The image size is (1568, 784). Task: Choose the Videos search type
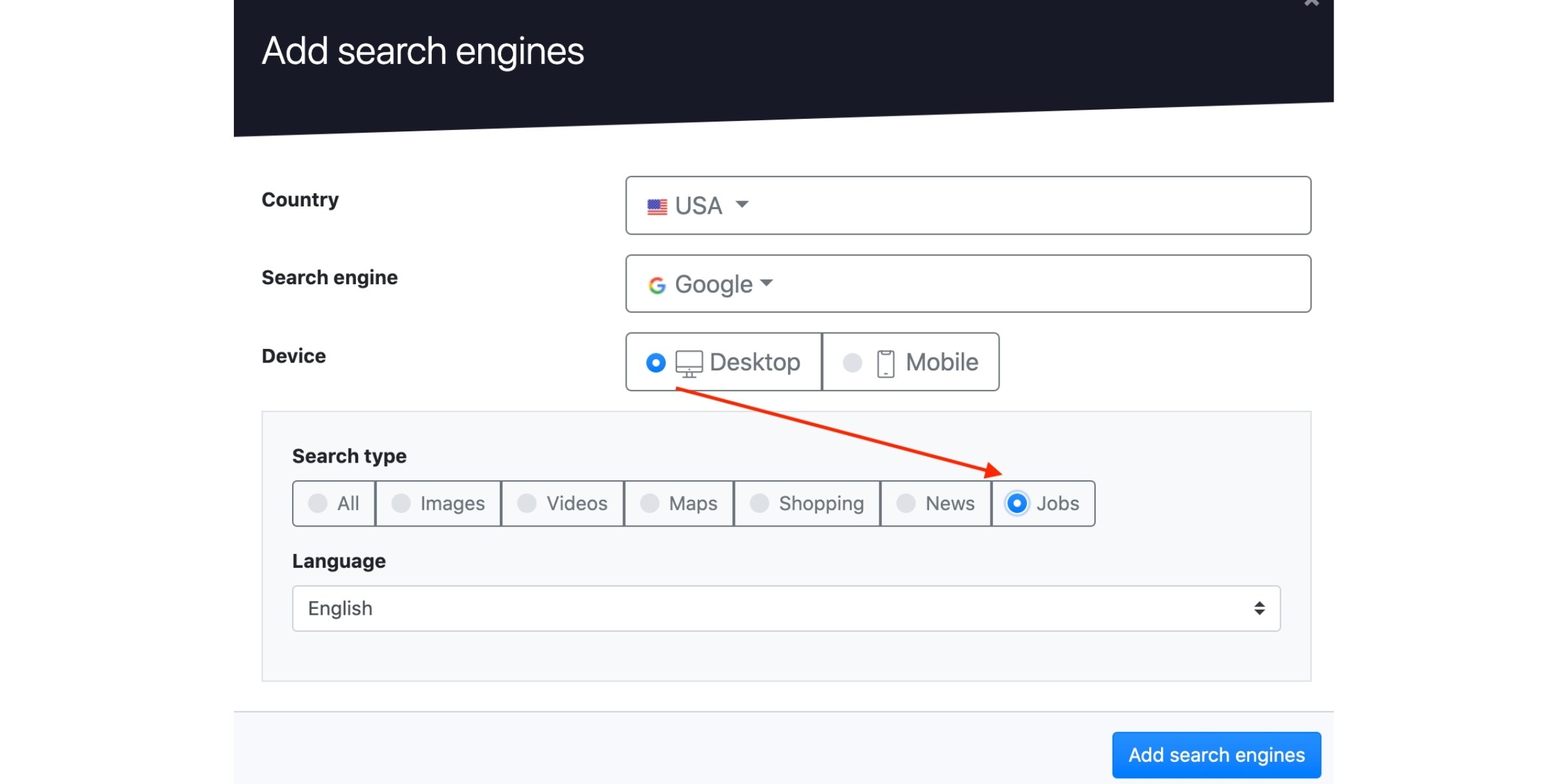[563, 503]
